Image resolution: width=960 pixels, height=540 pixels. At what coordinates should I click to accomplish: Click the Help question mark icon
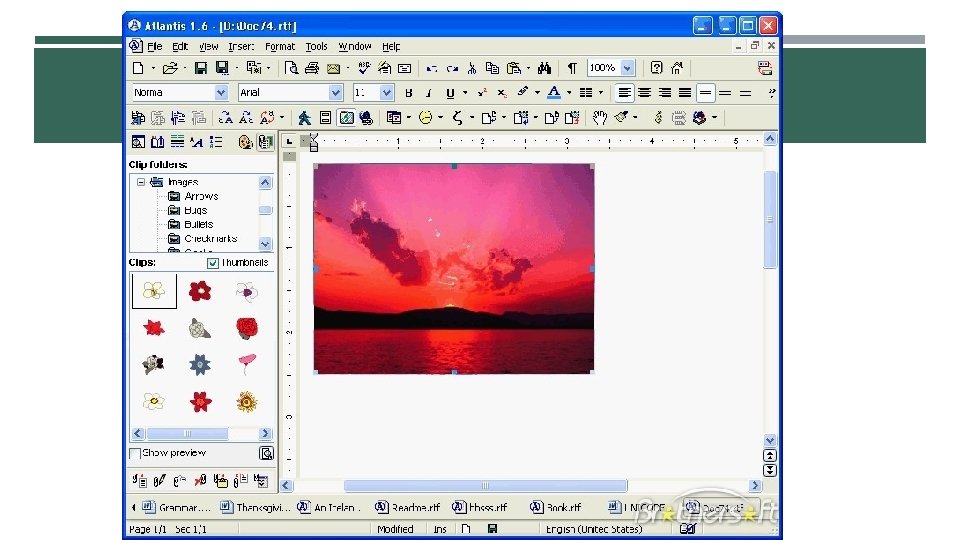(656, 68)
